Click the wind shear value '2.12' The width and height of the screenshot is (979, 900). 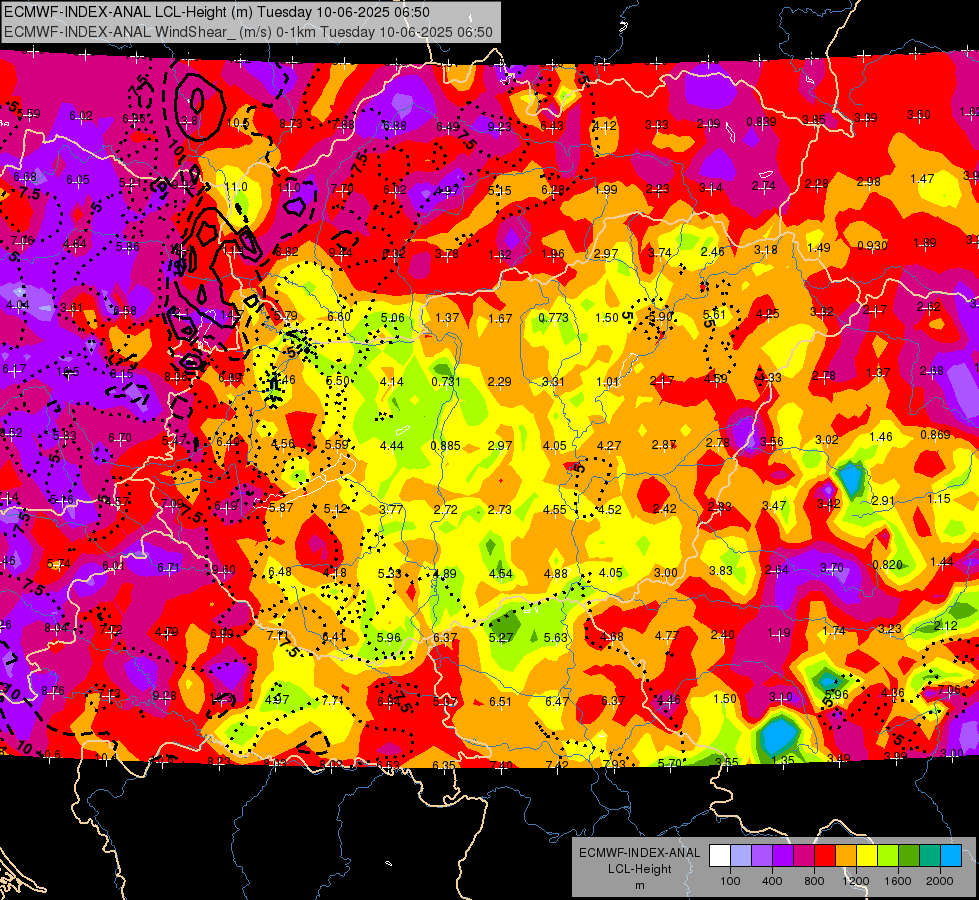(x=945, y=626)
